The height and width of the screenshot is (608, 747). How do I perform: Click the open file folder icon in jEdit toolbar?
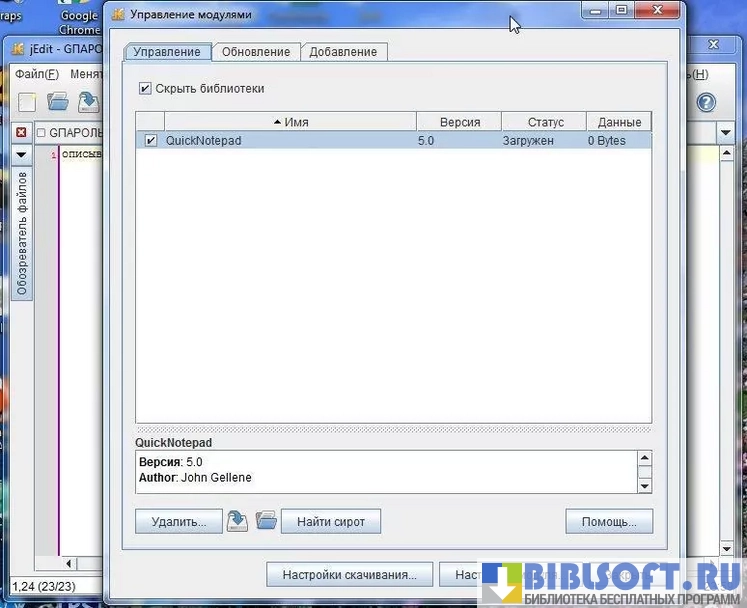point(58,102)
